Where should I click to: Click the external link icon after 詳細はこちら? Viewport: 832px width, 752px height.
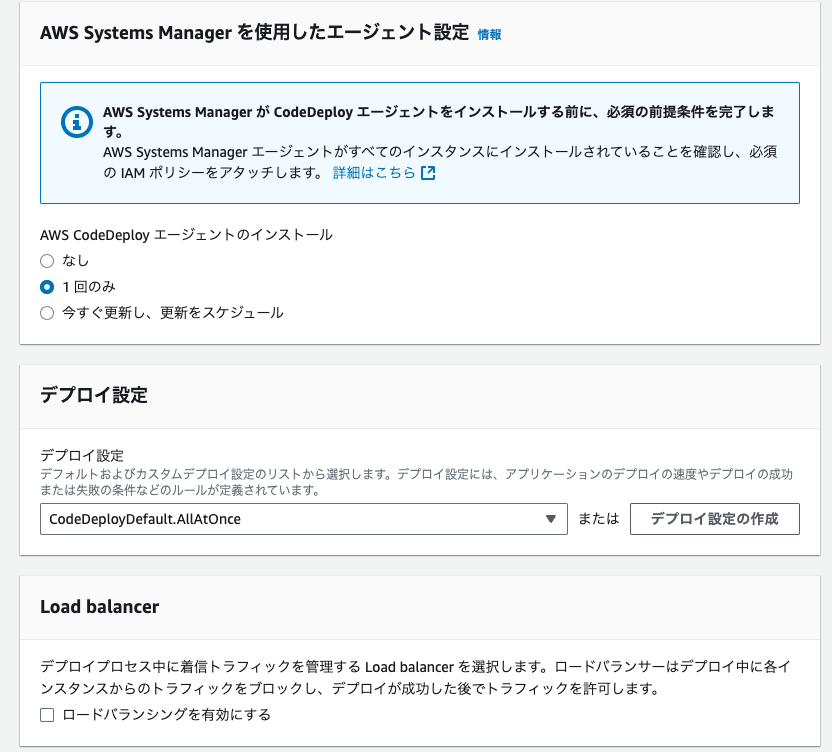tap(428, 173)
